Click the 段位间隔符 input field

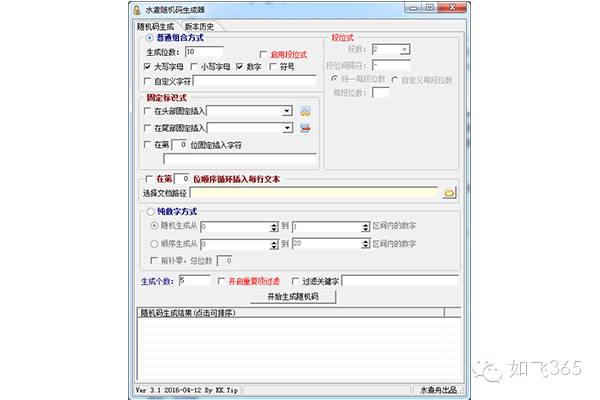click(391, 65)
